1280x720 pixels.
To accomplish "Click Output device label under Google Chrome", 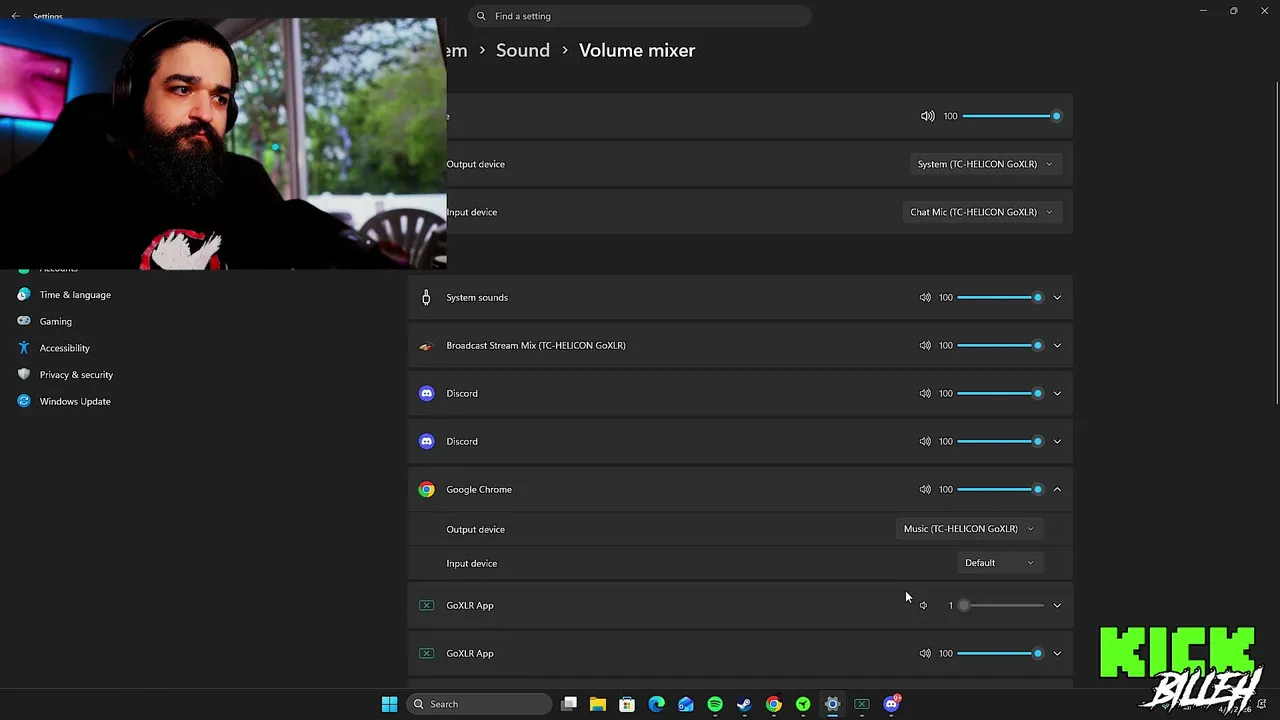I will tap(476, 529).
